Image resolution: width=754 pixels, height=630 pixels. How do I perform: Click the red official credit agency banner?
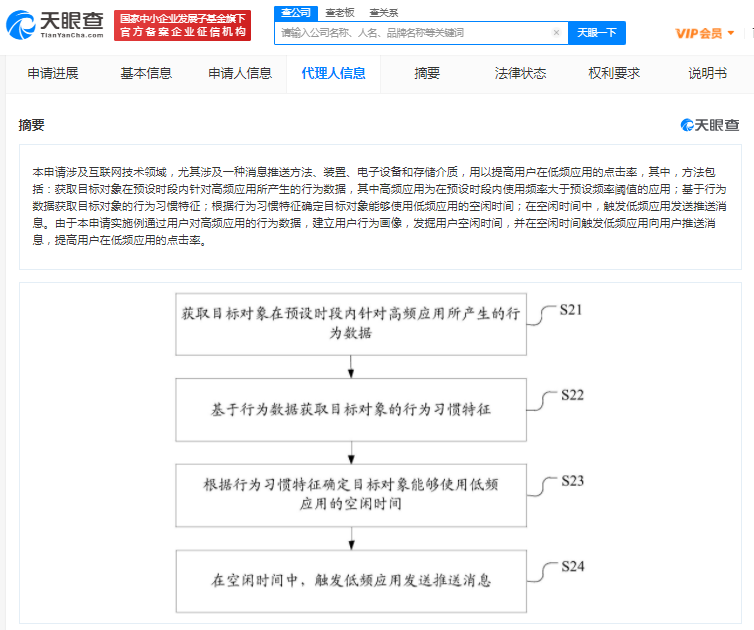pos(181,25)
